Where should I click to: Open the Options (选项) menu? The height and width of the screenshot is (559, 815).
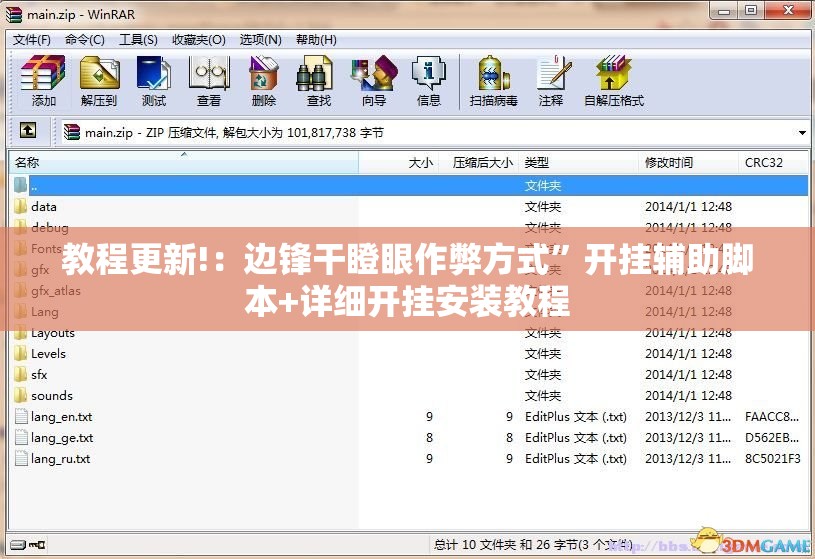260,40
